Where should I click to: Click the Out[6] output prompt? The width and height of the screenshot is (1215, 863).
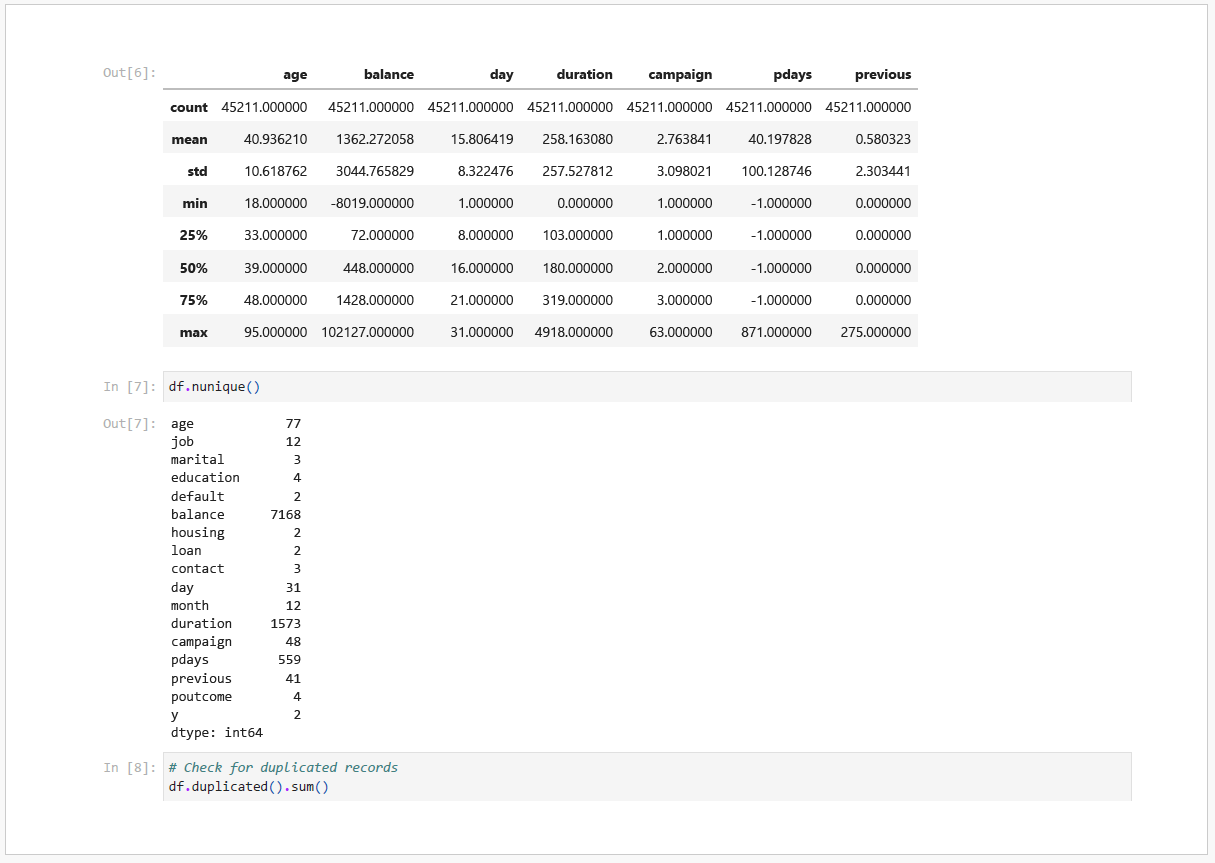pyautogui.click(x=129, y=73)
